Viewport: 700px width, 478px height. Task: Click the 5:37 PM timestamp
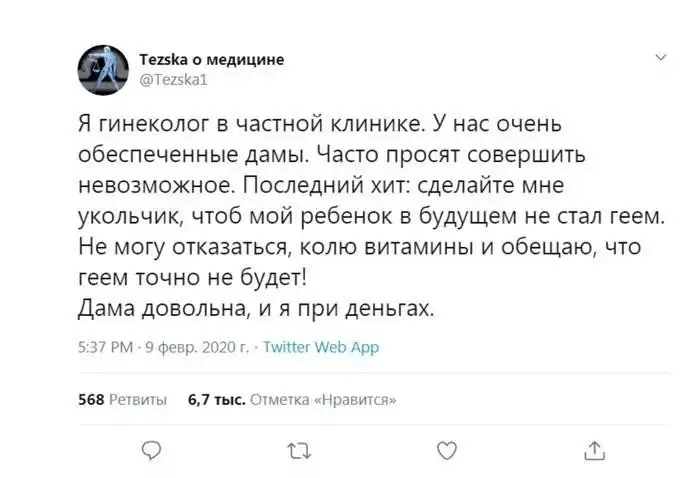click(104, 348)
